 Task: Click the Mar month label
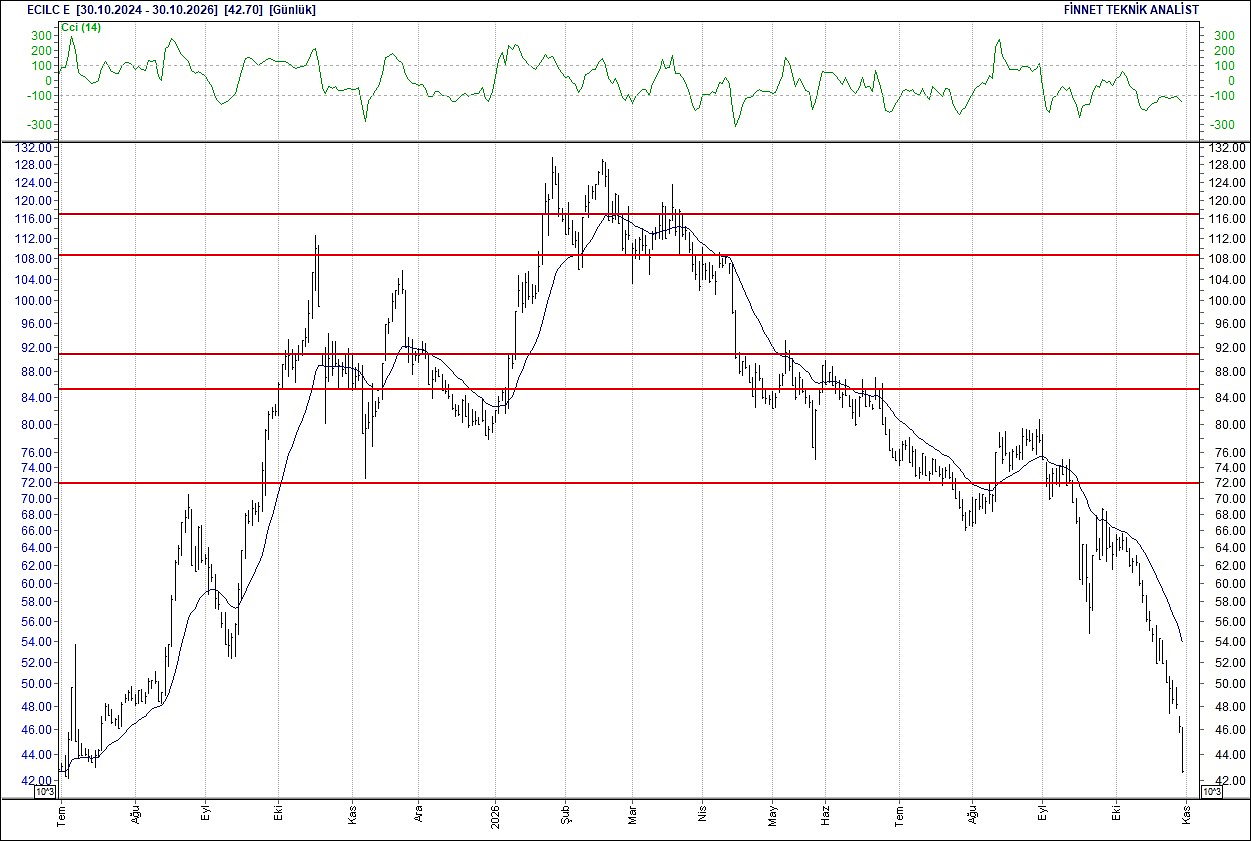tap(632, 817)
